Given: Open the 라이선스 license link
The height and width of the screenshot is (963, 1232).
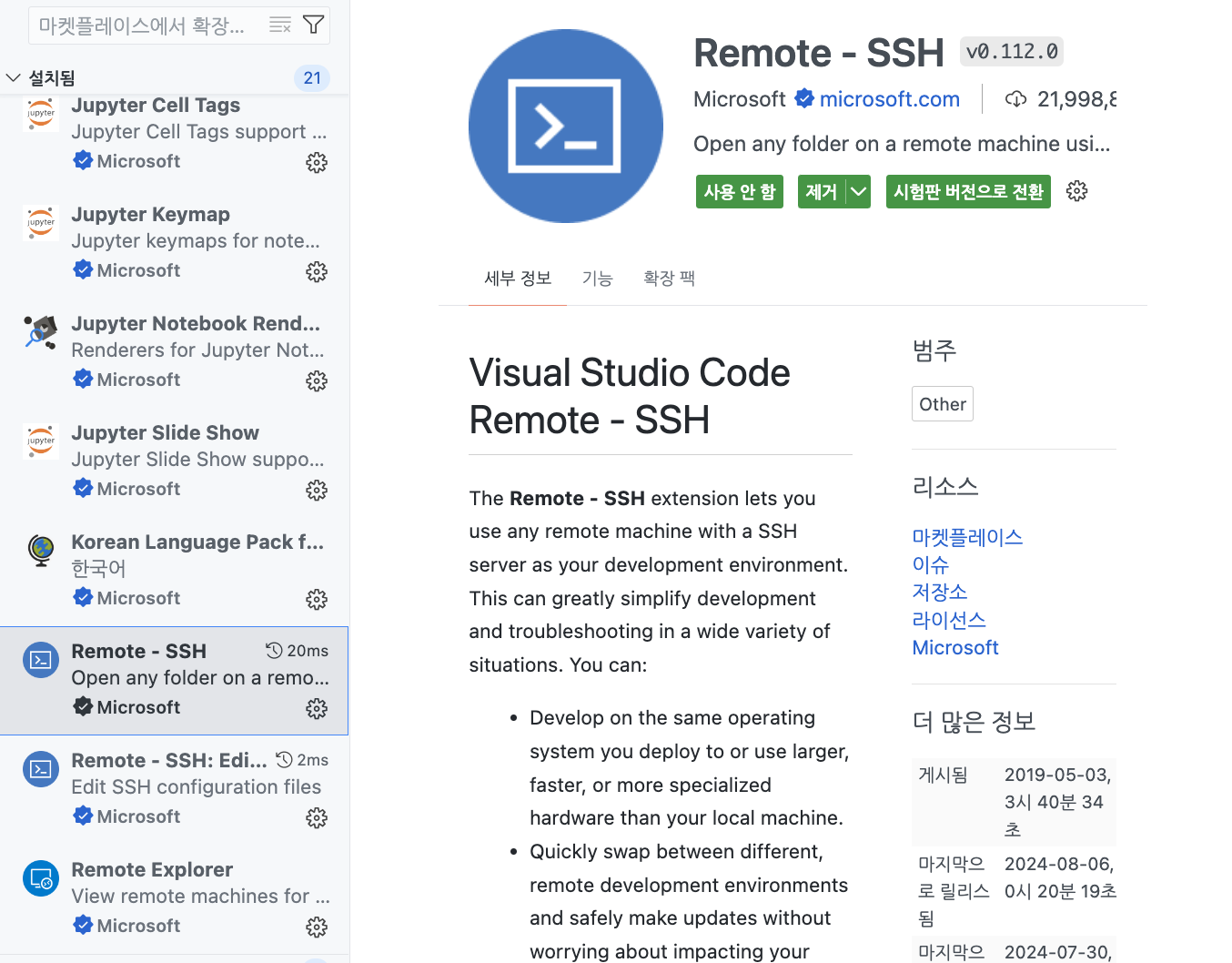Looking at the screenshot, I should tap(949, 620).
